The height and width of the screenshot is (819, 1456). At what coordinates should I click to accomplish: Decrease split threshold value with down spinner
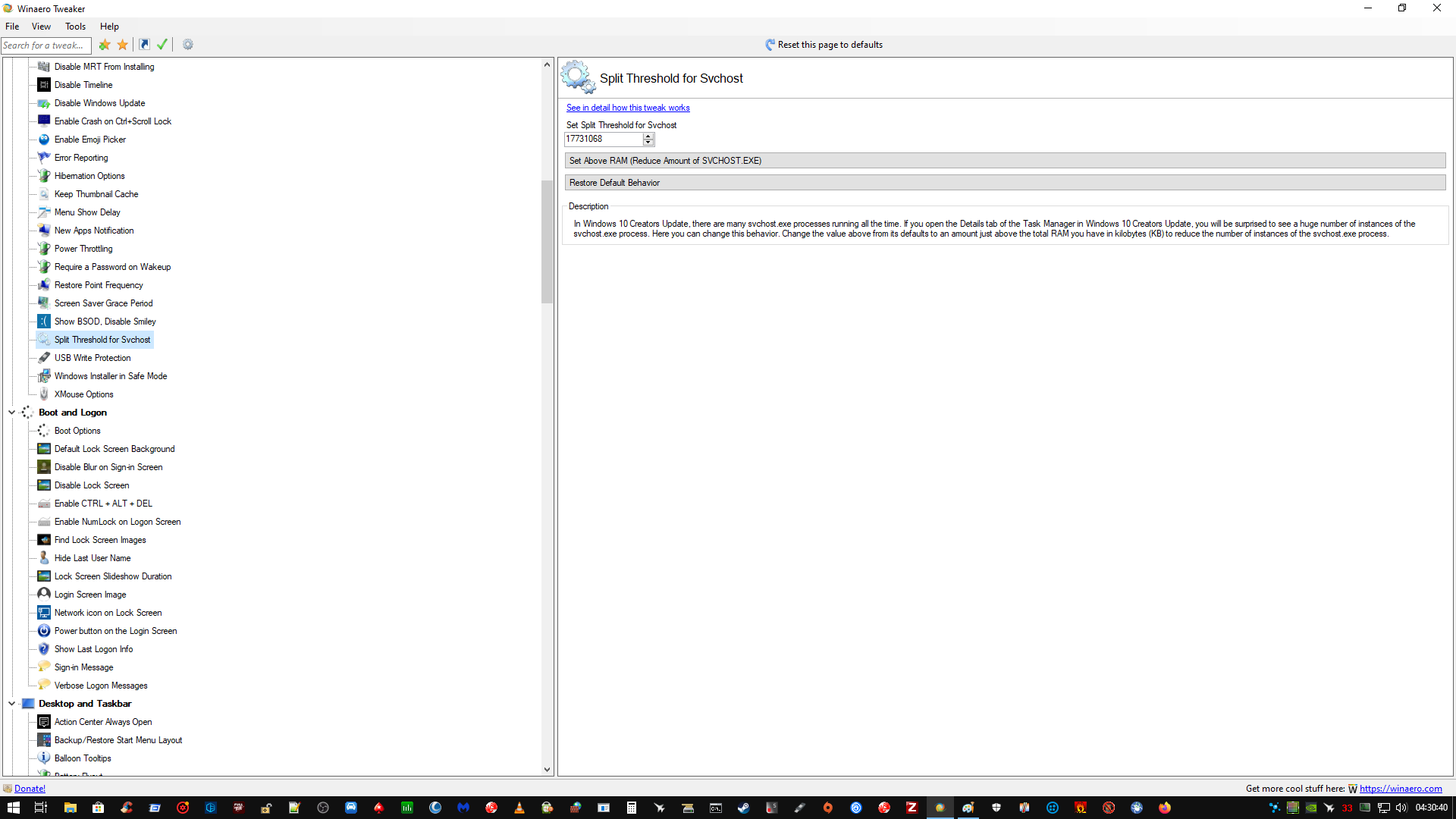pyautogui.click(x=648, y=143)
